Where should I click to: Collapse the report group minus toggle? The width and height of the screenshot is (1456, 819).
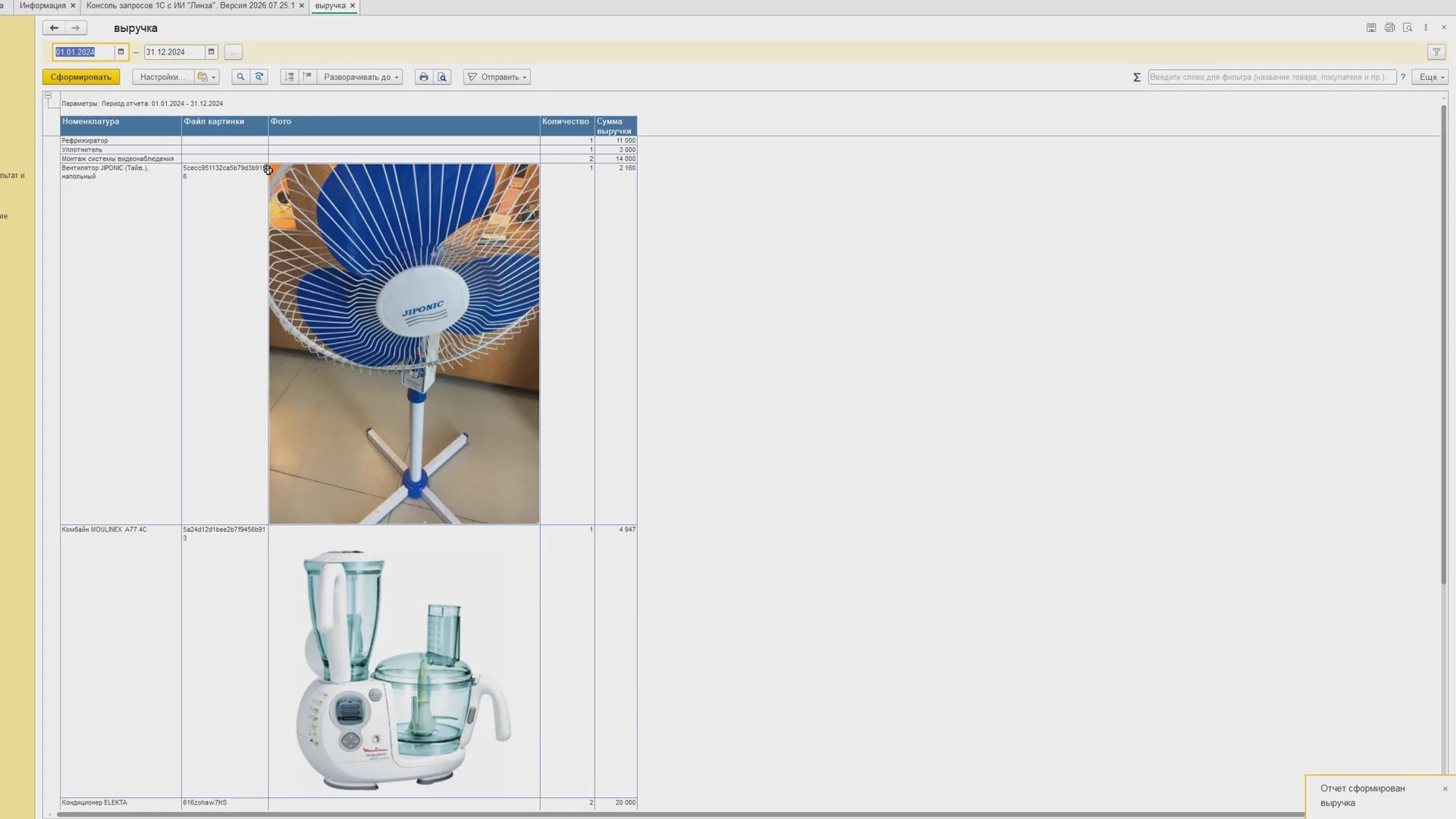pos(48,96)
